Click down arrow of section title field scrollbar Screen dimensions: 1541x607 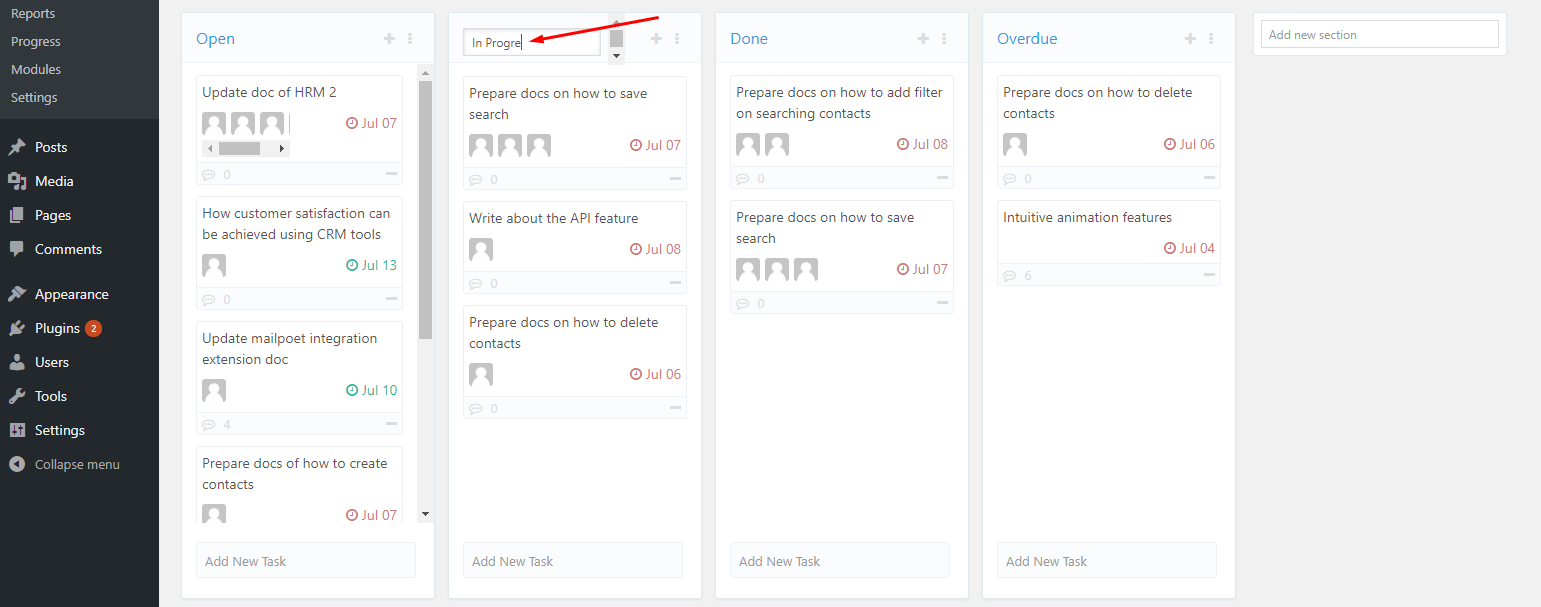616,56
